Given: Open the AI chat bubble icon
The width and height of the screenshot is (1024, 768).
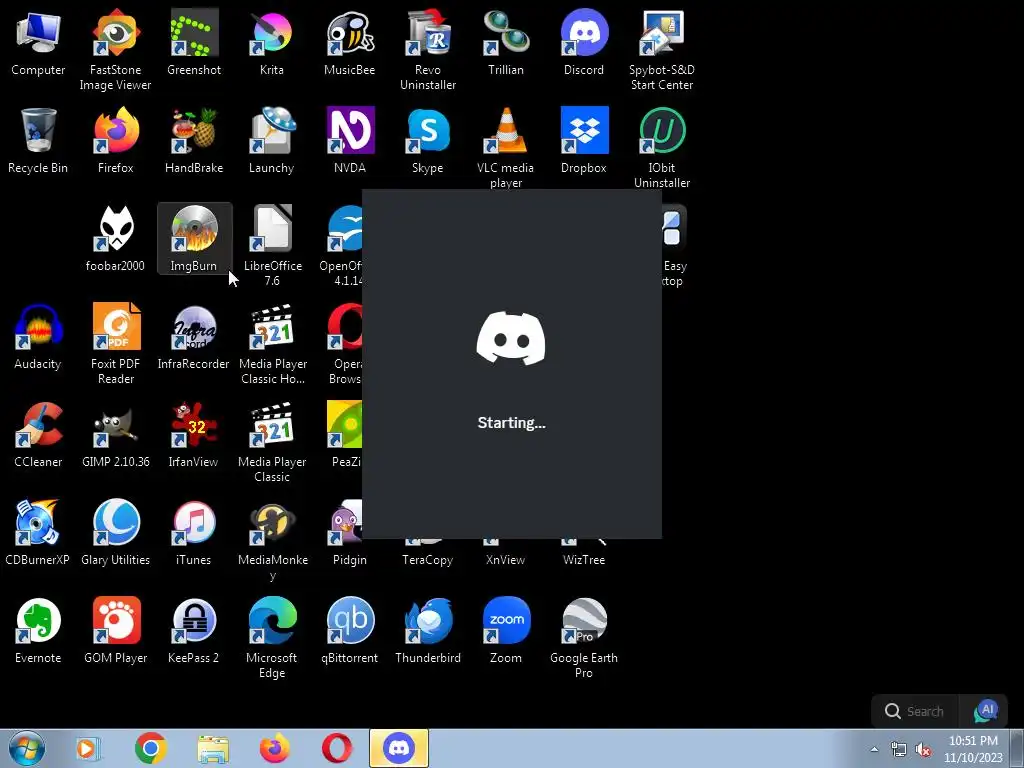Looking at the screenshot, I should pyautogui.click(x=986, y=711).
